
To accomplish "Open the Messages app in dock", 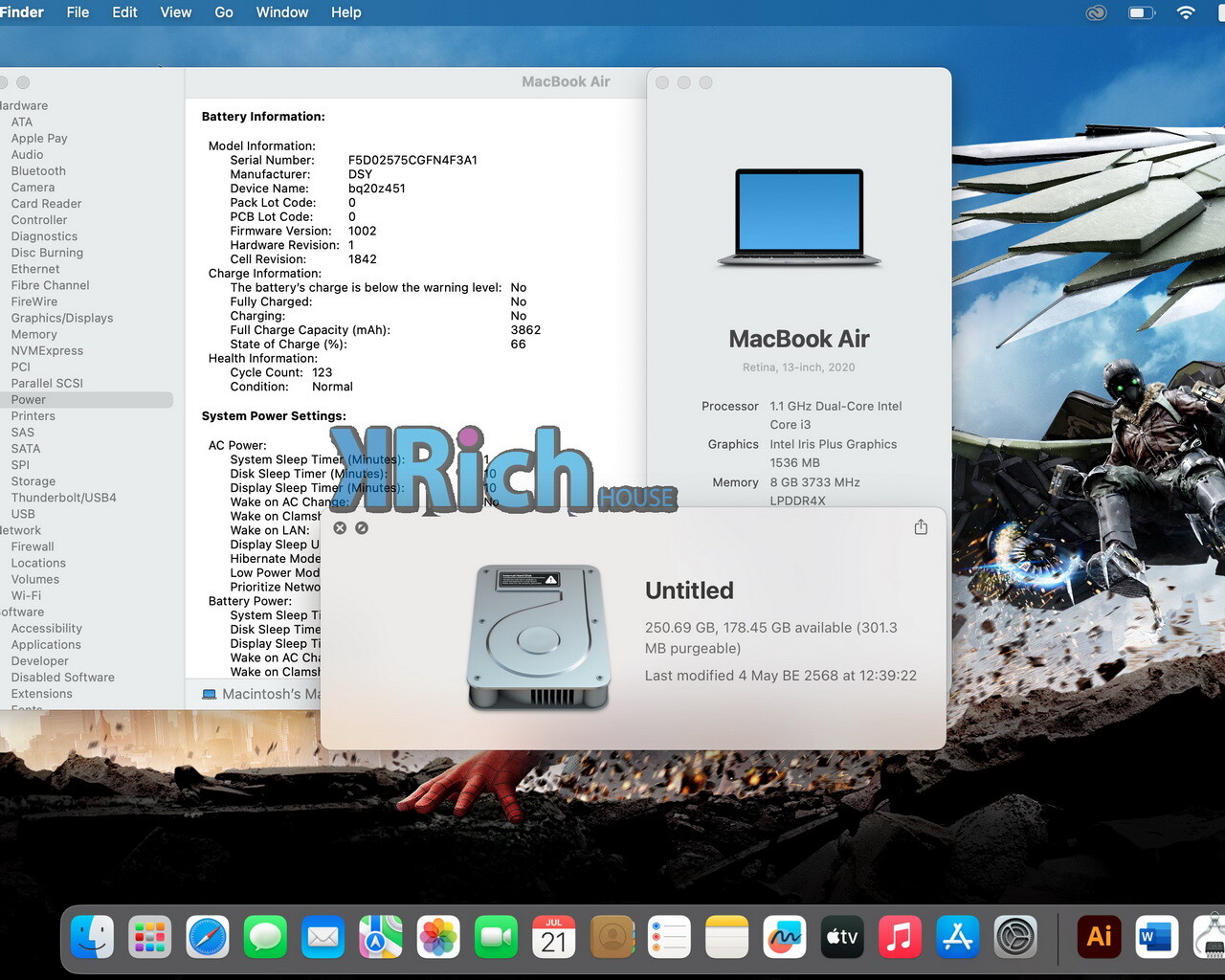I will (265, 937).
